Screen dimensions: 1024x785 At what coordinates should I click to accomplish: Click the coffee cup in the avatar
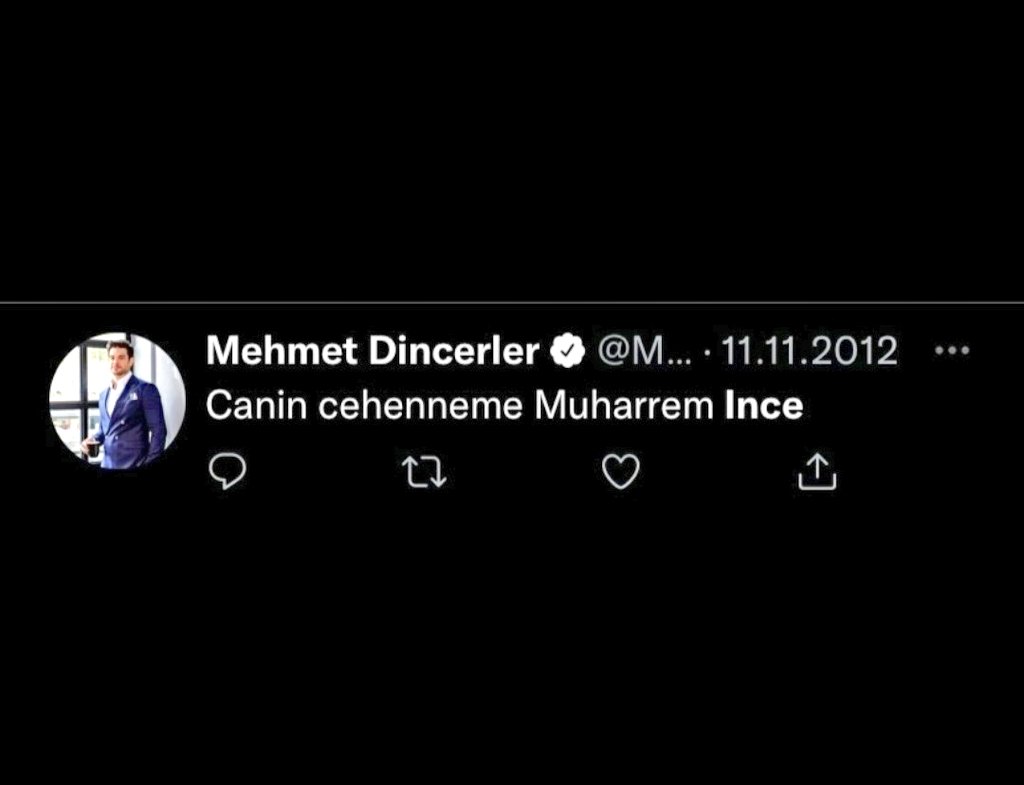pos(93,449)
